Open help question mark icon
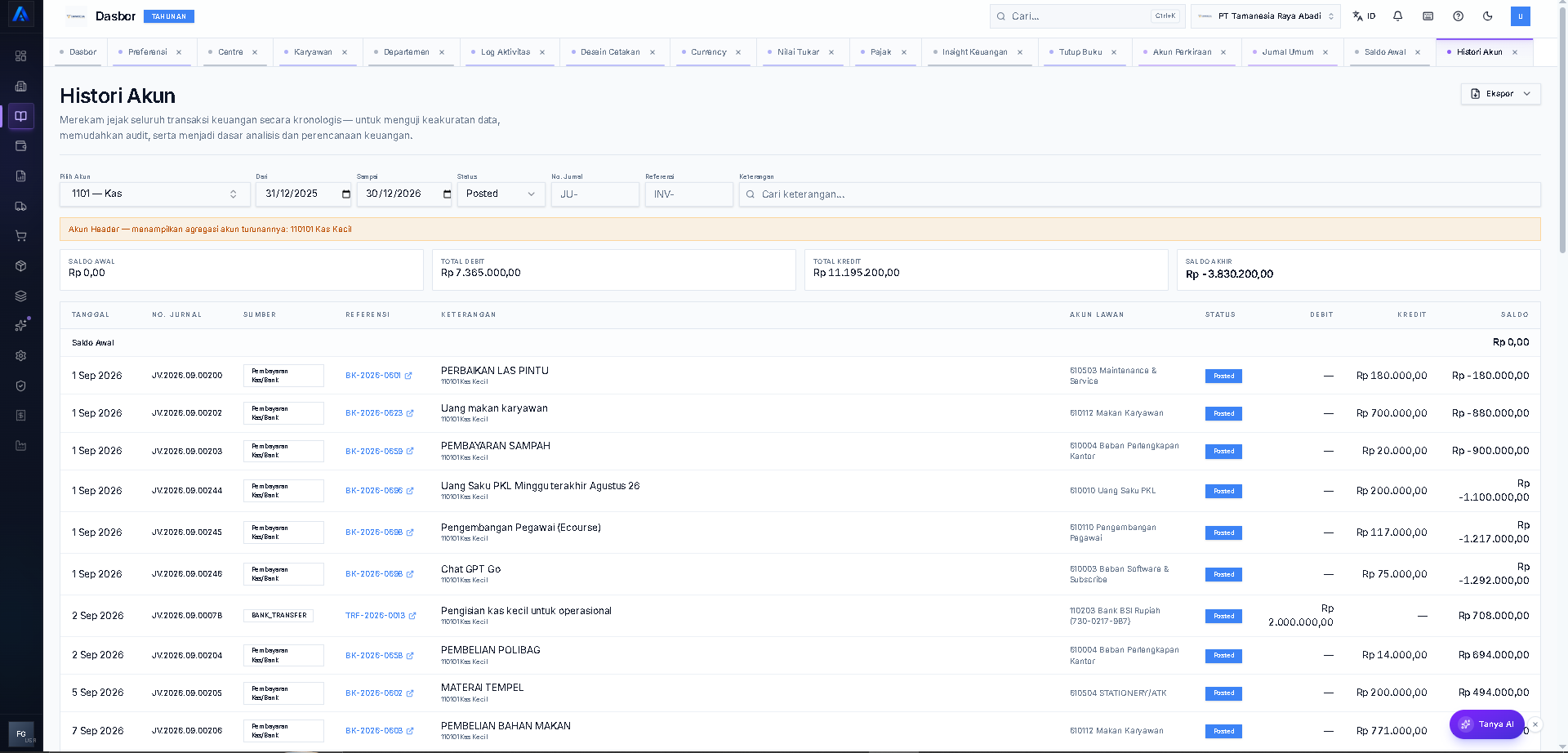The width and height of the screenshot is (1568, 753). [x=1459, y=16]
